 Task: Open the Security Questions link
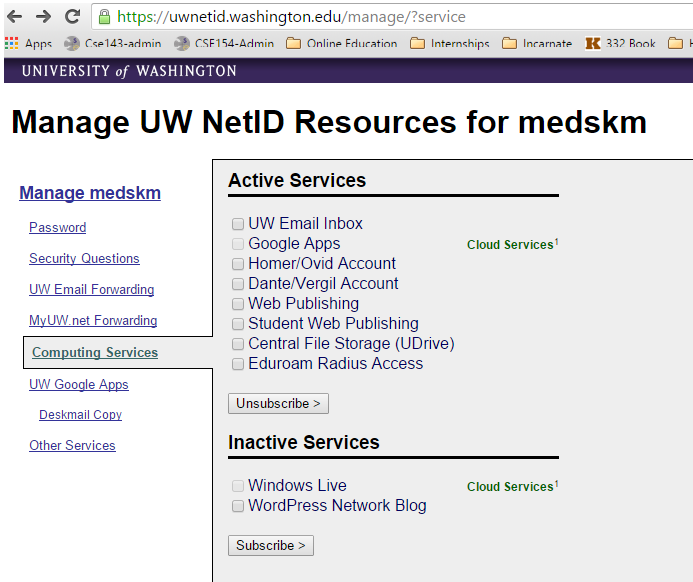click(x=84, y=259)
